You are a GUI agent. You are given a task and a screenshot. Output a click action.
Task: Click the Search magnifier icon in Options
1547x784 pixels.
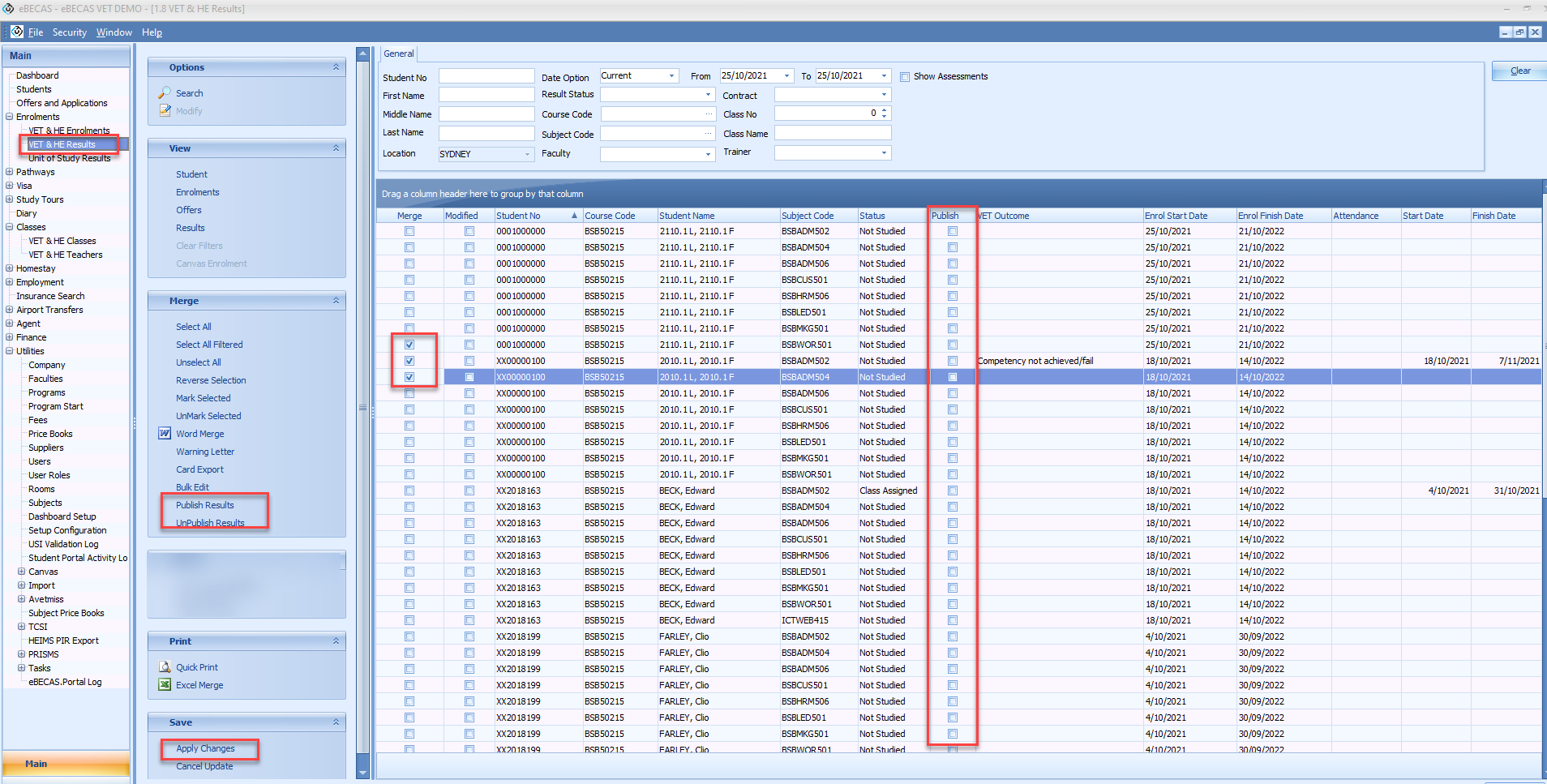click(x=165, y=93)
